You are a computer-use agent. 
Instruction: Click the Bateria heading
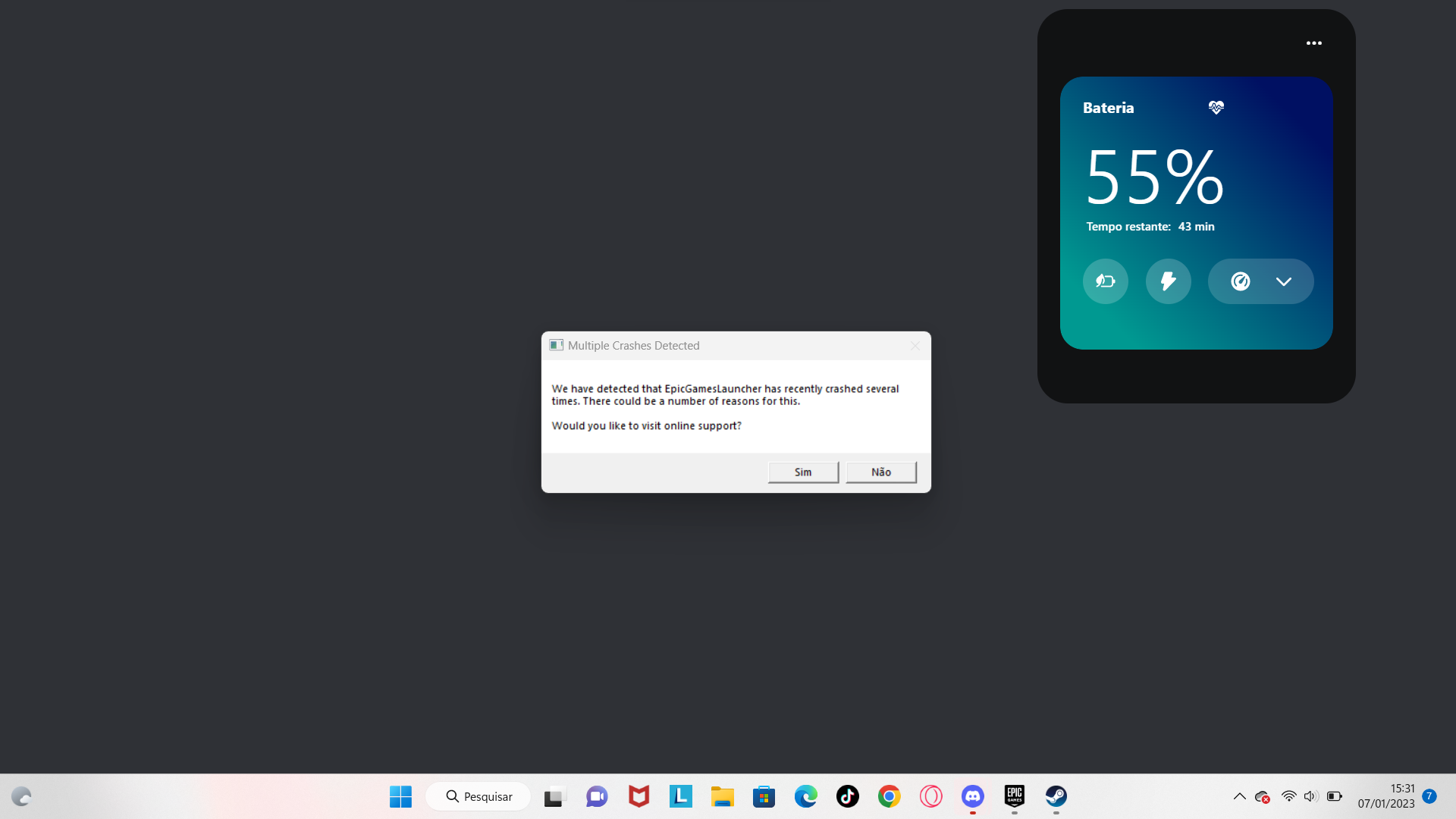pyautogui.click(x=1109, y=108)
